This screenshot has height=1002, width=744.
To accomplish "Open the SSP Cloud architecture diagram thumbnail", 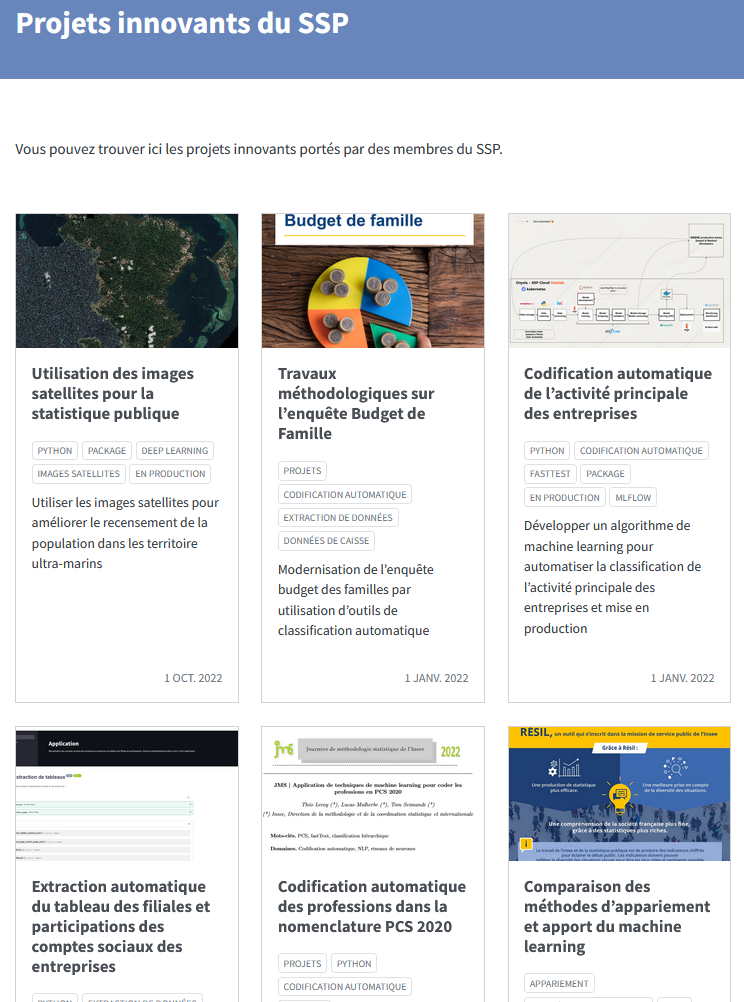I will (619, 280).
